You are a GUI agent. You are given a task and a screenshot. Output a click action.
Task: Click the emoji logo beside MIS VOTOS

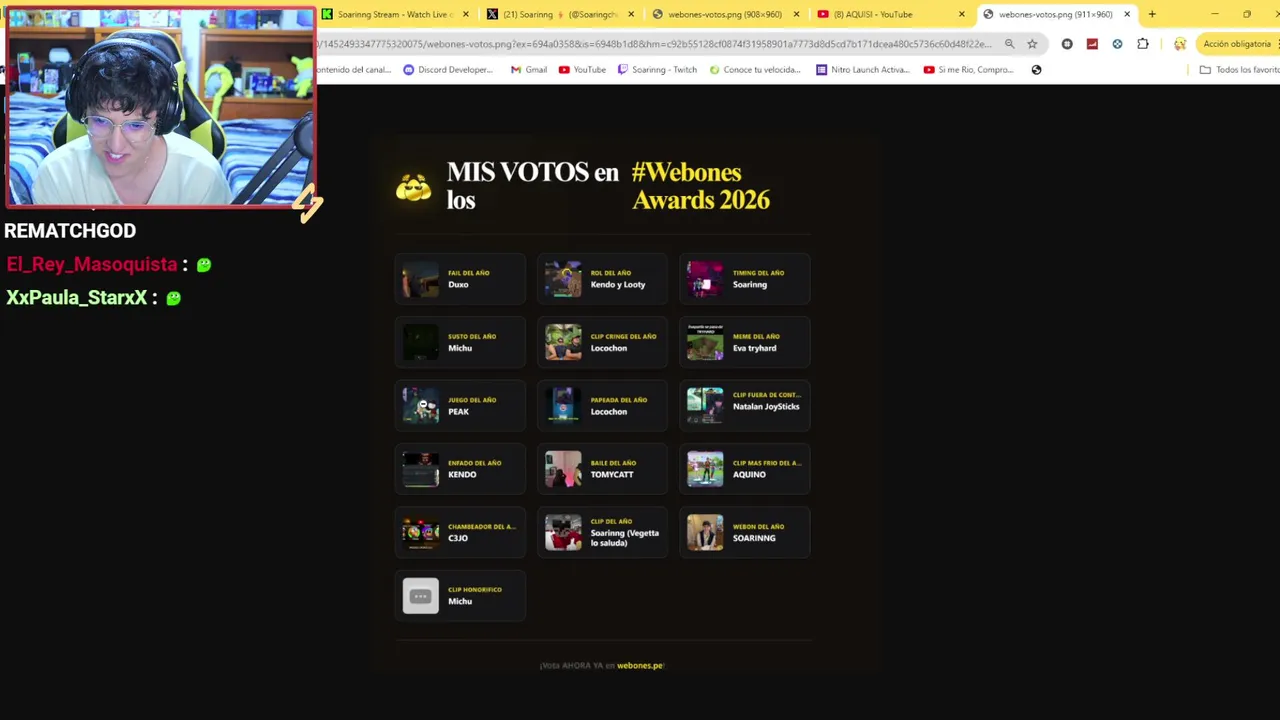pos(414,187)
